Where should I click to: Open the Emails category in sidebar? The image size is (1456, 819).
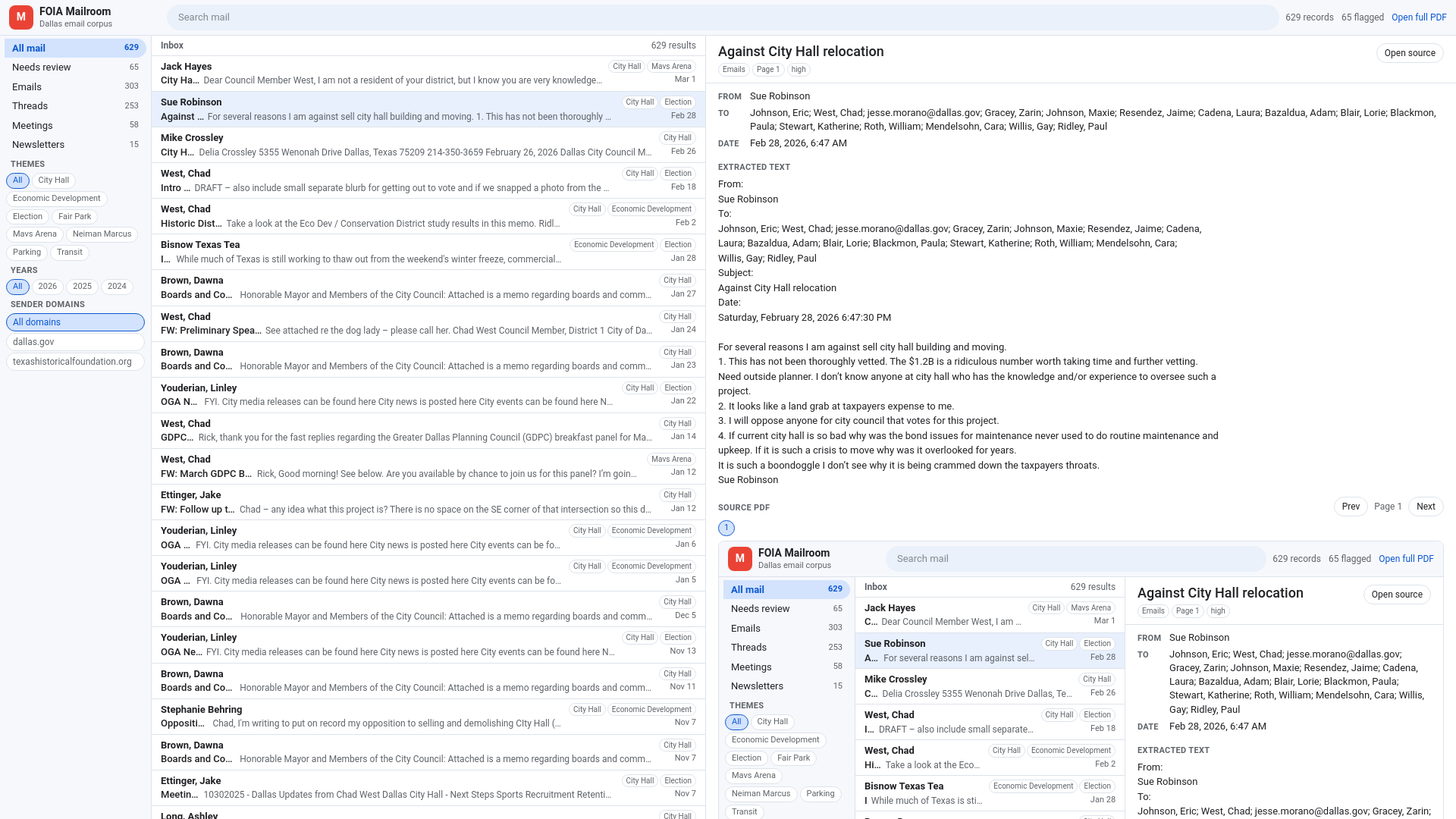click(75, 86)
